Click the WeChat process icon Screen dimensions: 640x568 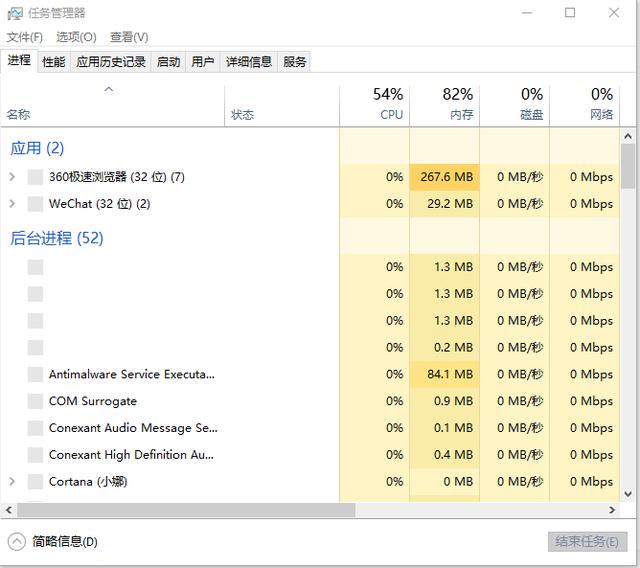click(36, 204)
